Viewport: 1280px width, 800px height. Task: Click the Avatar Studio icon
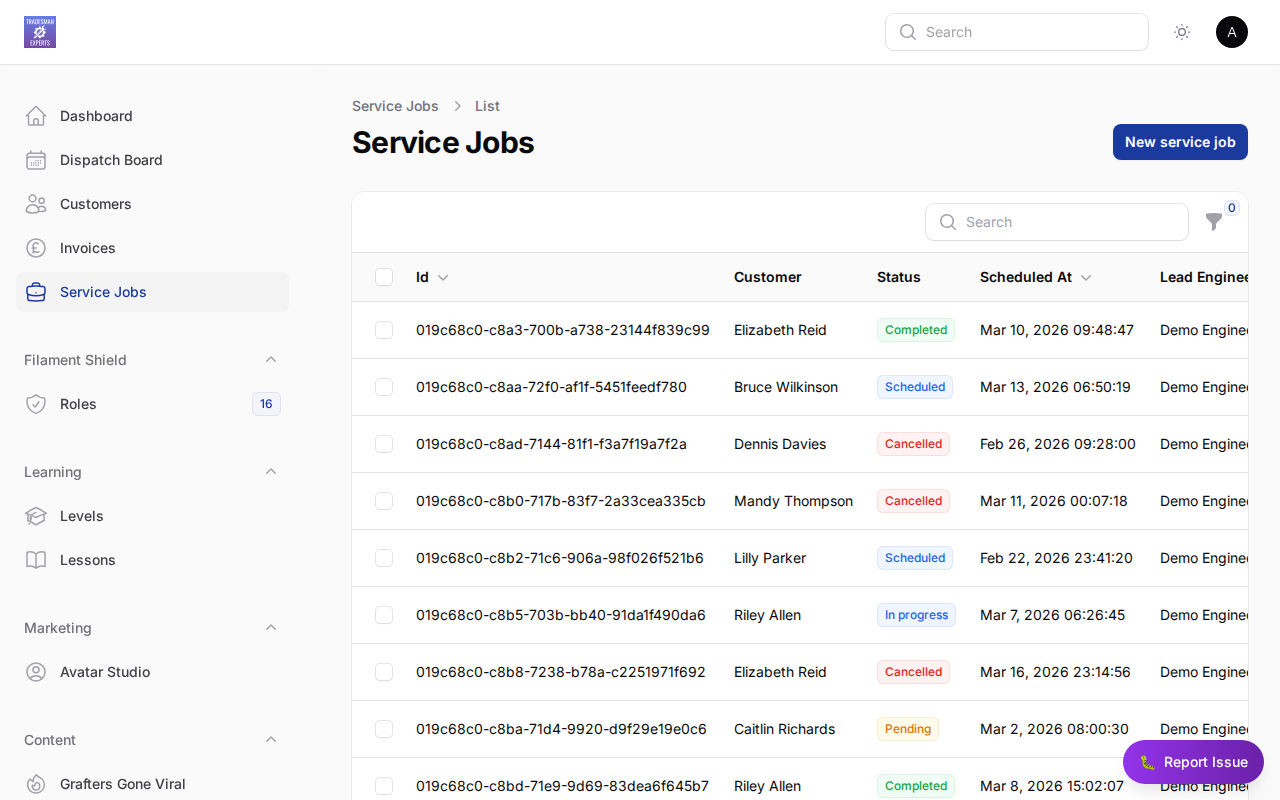[x=36, y=672]
